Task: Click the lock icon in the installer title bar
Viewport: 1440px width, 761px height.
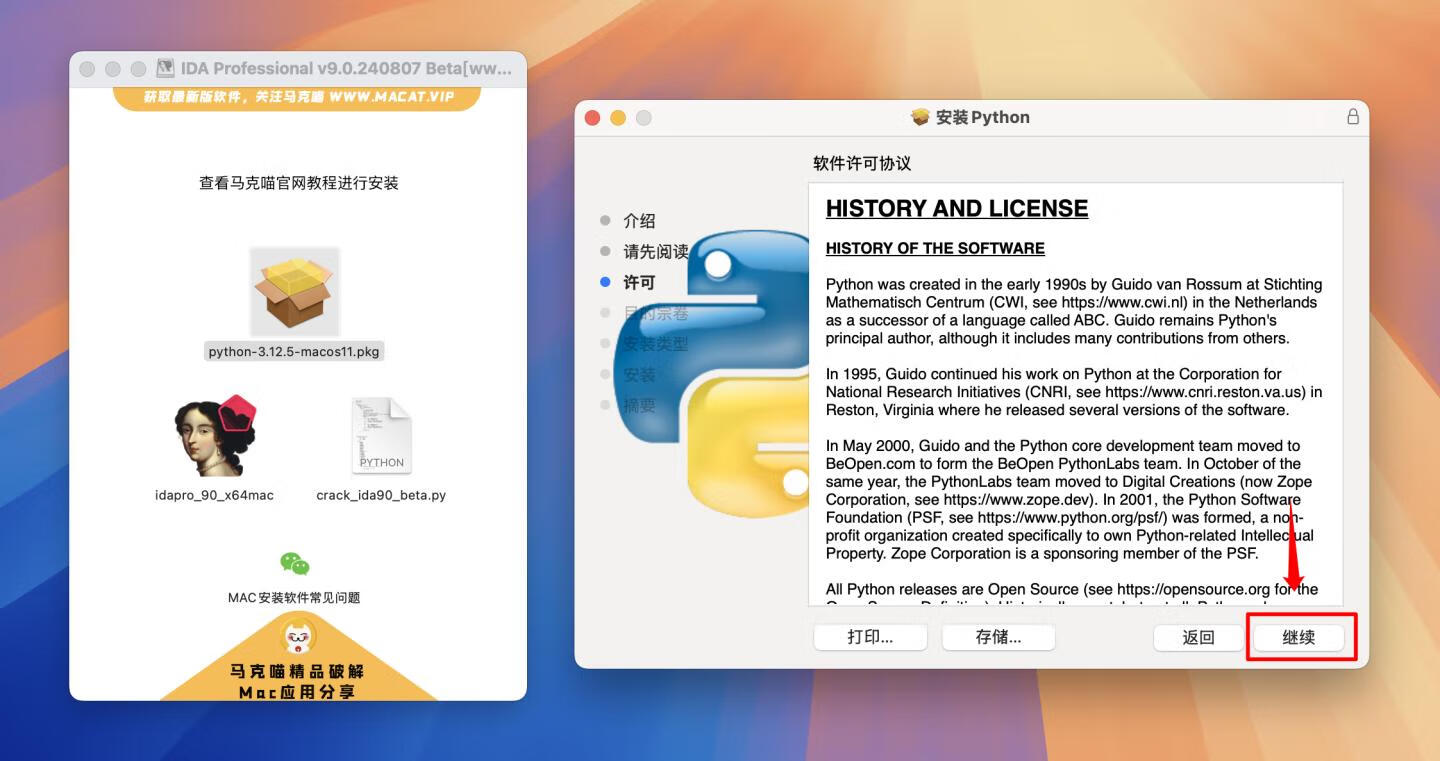Action: pos(1353,117)
